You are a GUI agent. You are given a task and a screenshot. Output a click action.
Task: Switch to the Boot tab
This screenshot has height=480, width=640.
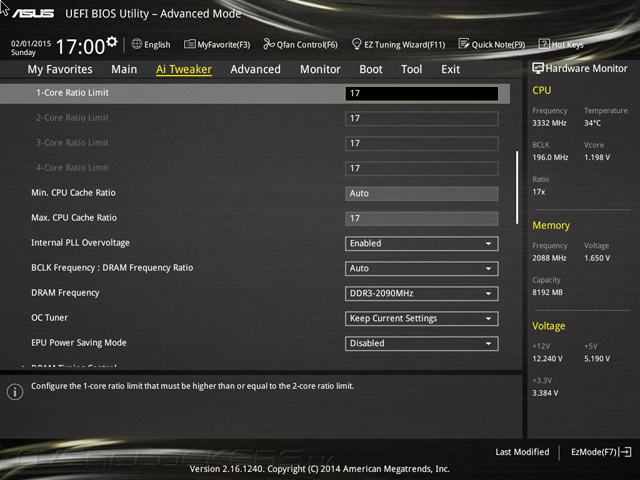click(x=371, y=69)
